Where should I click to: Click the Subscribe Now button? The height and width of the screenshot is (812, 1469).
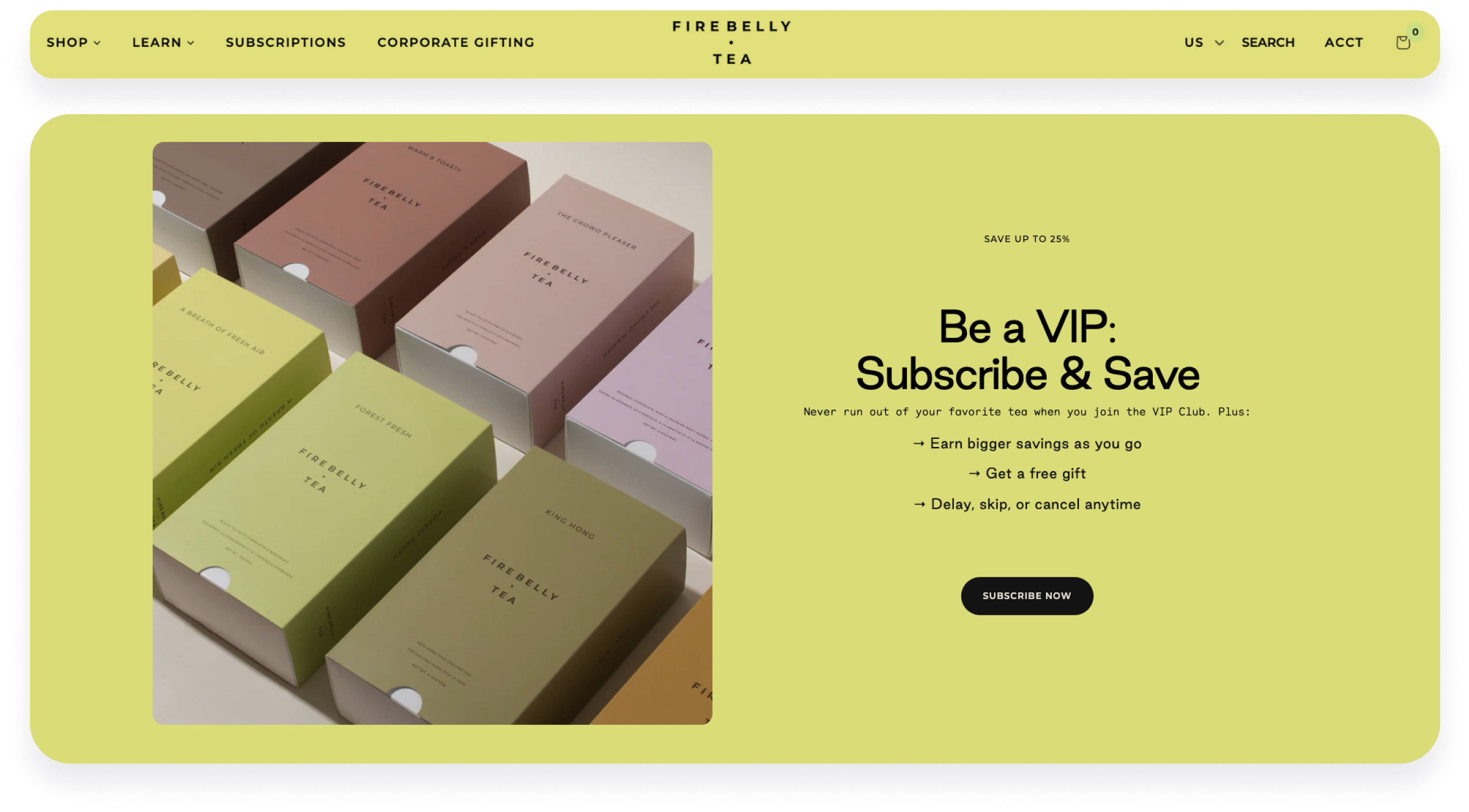tap(1026, 596)
